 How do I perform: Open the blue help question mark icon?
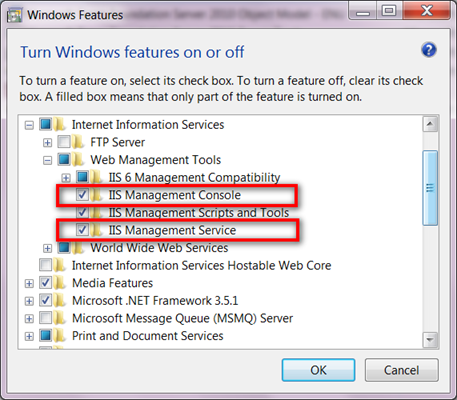pos(429,50)
